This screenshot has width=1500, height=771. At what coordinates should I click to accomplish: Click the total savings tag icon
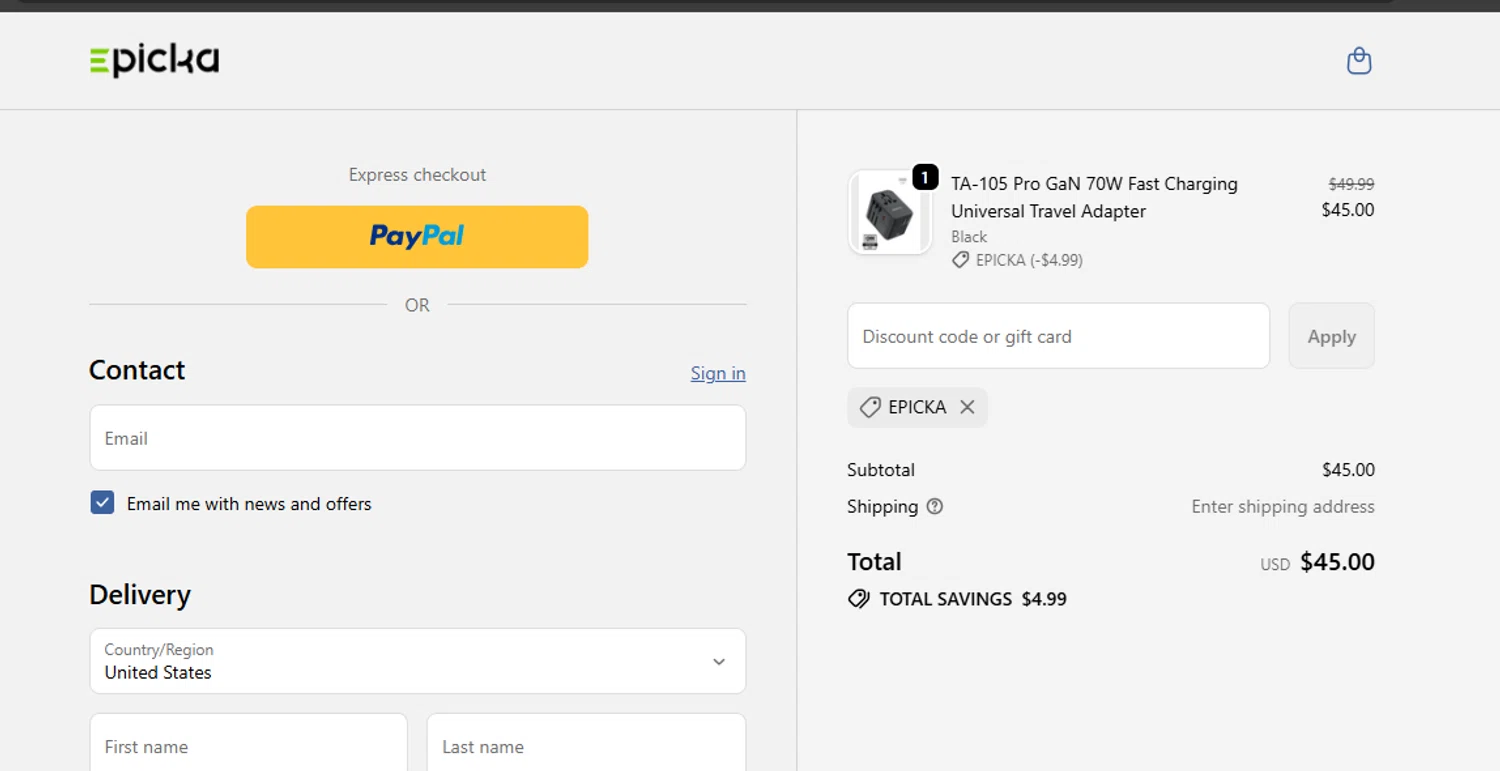click(858, 599)
